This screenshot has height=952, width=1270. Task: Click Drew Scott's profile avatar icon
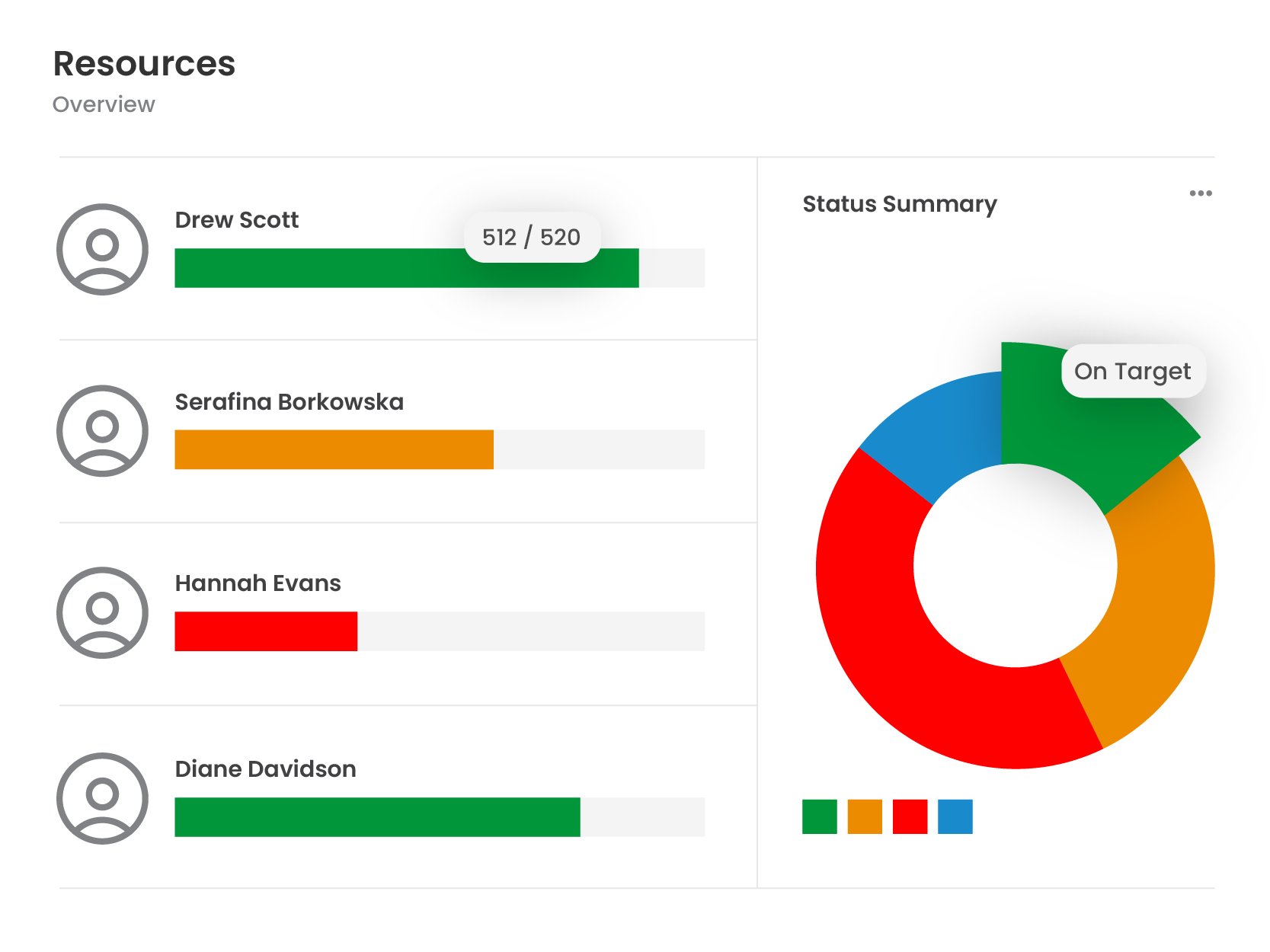pyautogui.click(x=102, y=248)
